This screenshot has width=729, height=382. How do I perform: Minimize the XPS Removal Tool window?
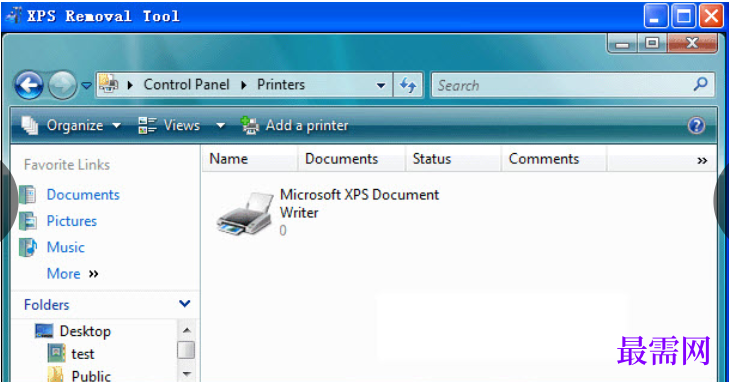[x=656, y=17]
